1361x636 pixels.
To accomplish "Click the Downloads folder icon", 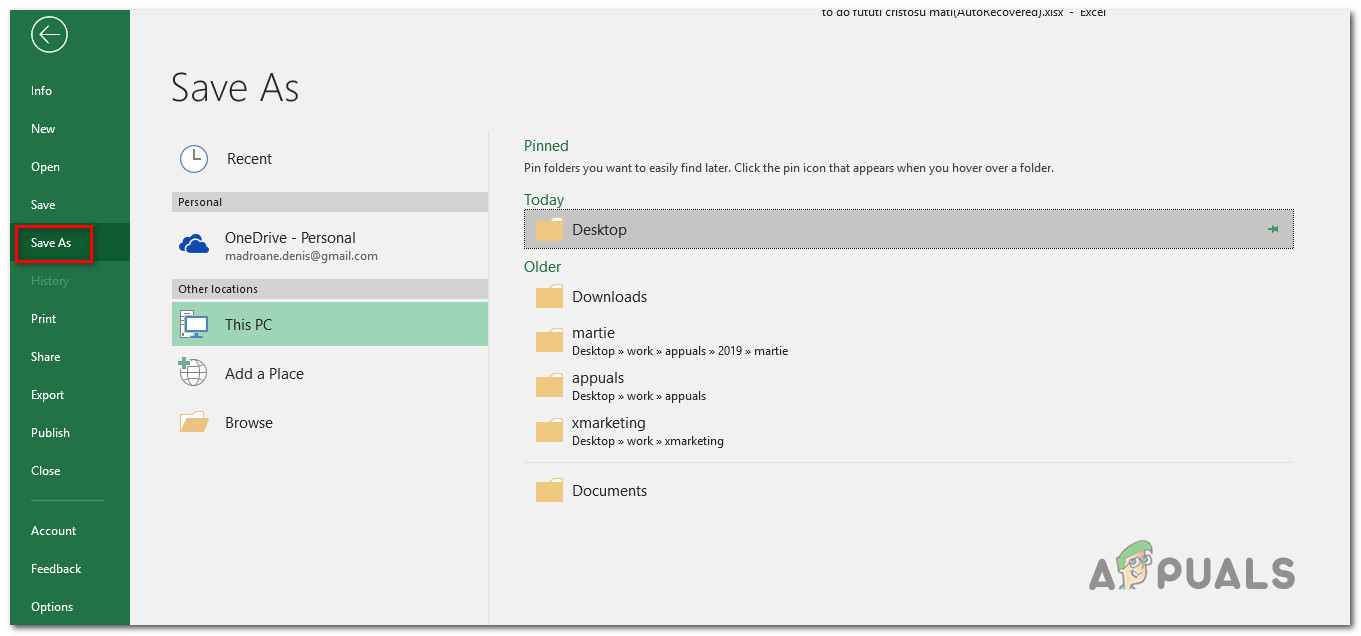I will tap(550, 297).
